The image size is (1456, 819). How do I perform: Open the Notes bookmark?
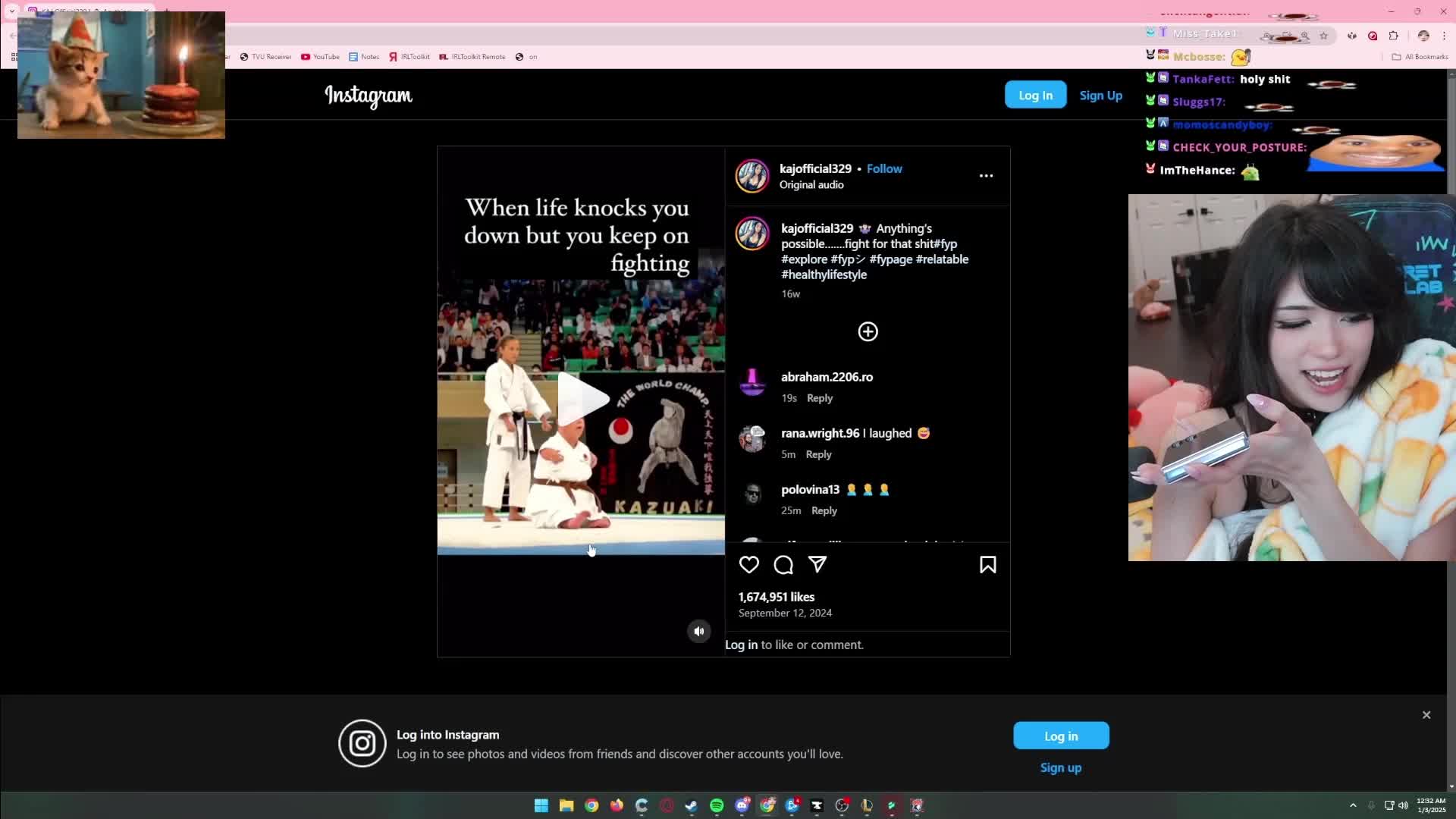364,57
